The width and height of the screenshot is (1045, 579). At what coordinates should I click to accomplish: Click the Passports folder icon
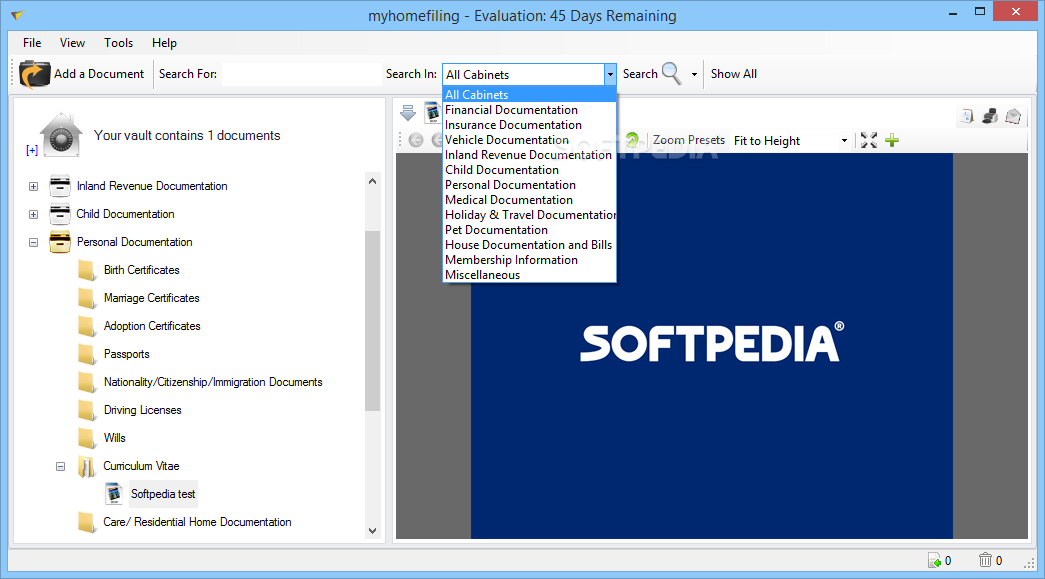(x=87, y=354)
